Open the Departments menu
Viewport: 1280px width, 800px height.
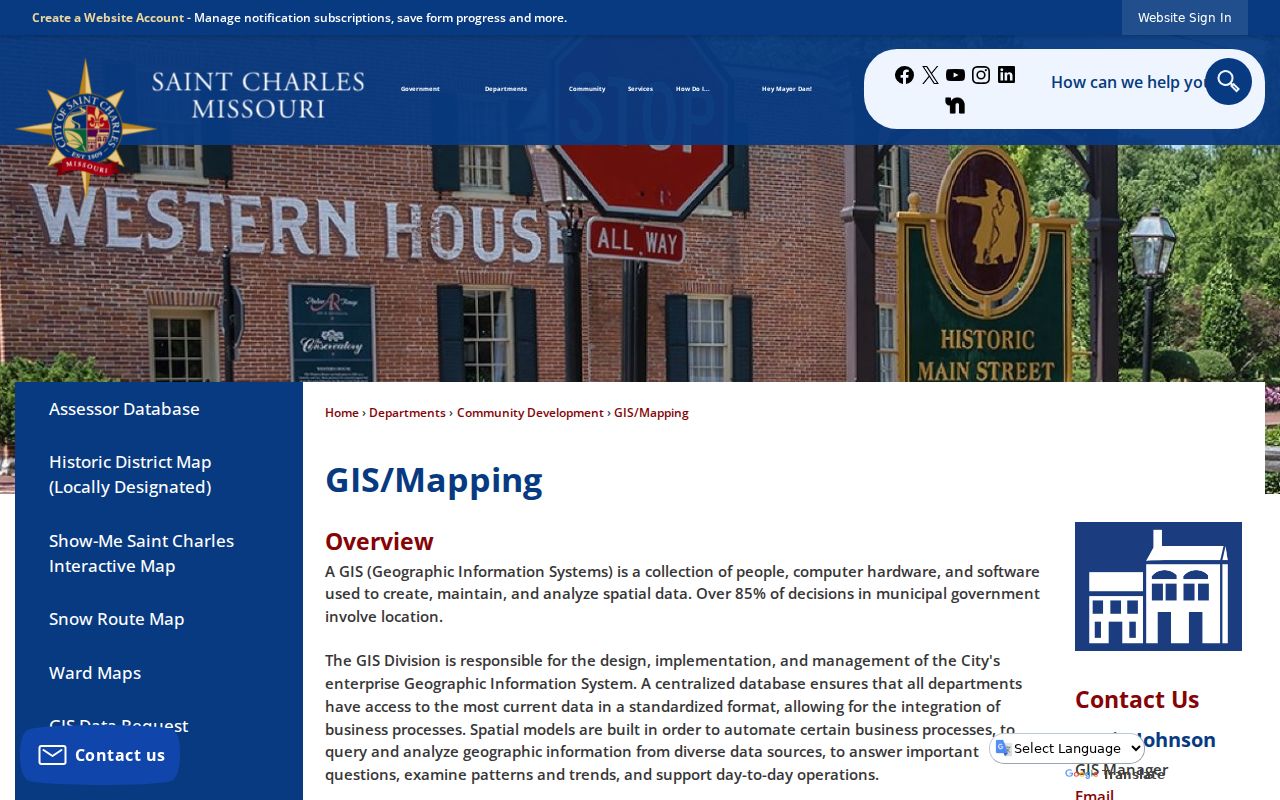tap(506, 89)
